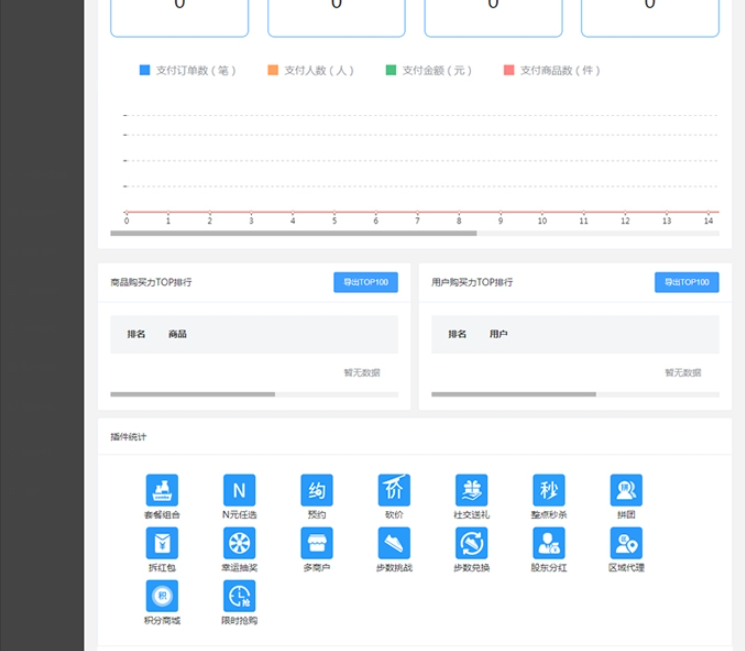Click the 拆红包 red envelope icon

[x=162, y=543]
